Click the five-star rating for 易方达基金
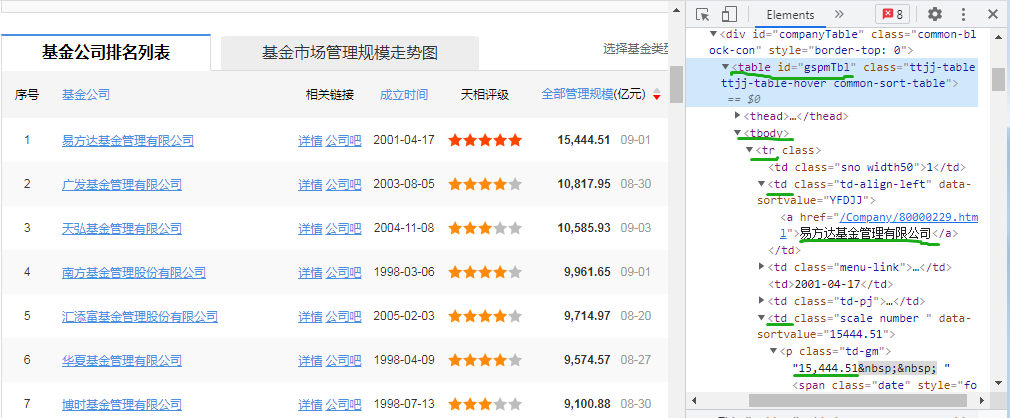 [x=485, y=140]
